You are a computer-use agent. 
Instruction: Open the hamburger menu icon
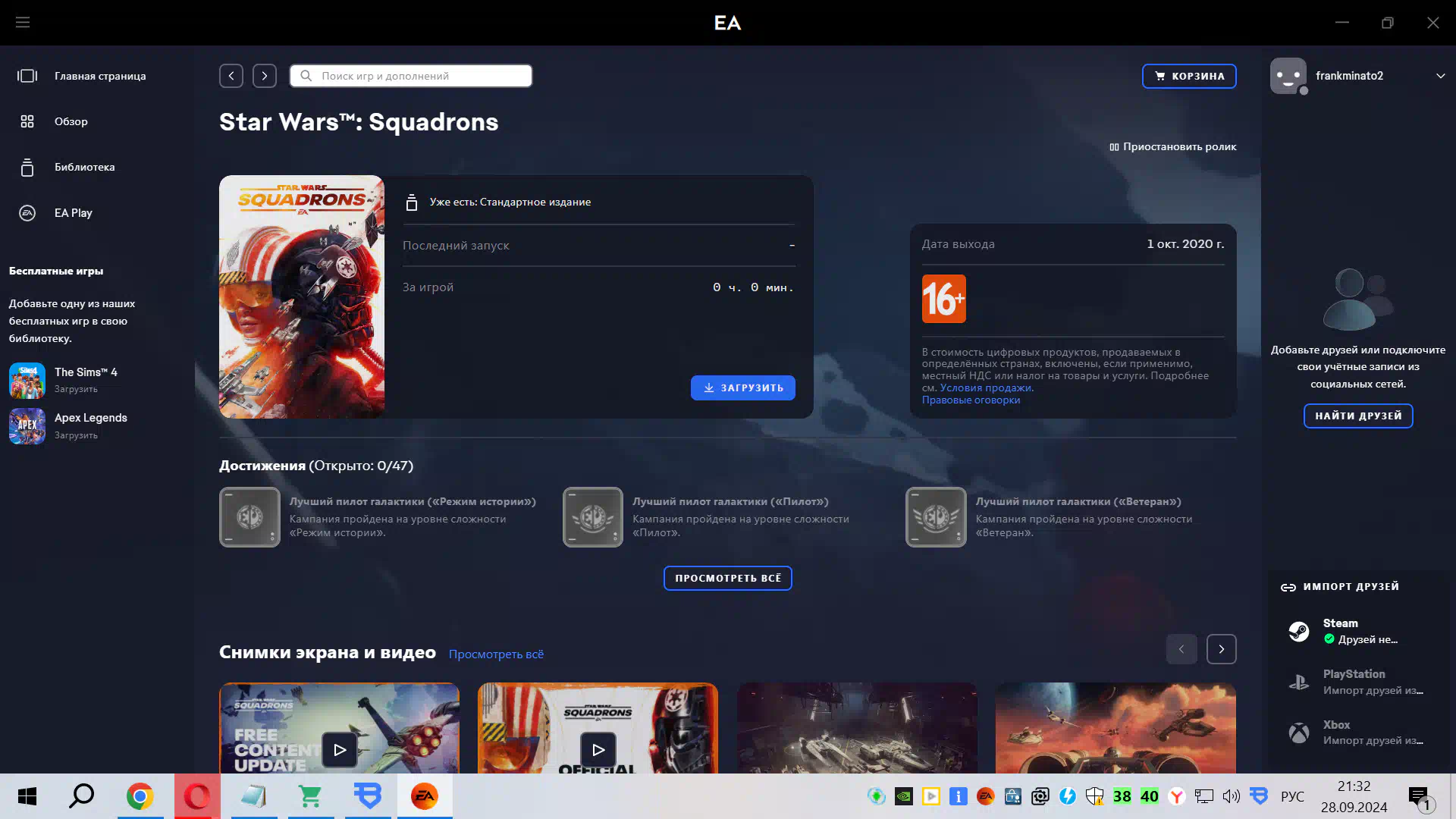(x=23, y=23)
